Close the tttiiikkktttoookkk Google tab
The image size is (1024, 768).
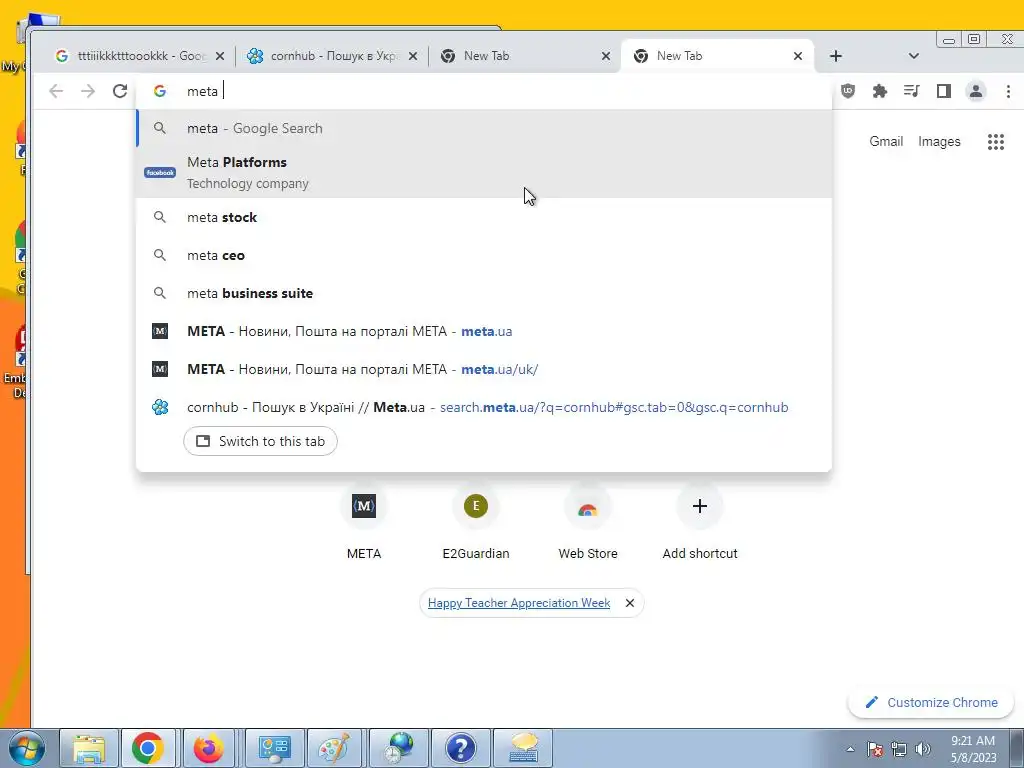pos(220,56)
